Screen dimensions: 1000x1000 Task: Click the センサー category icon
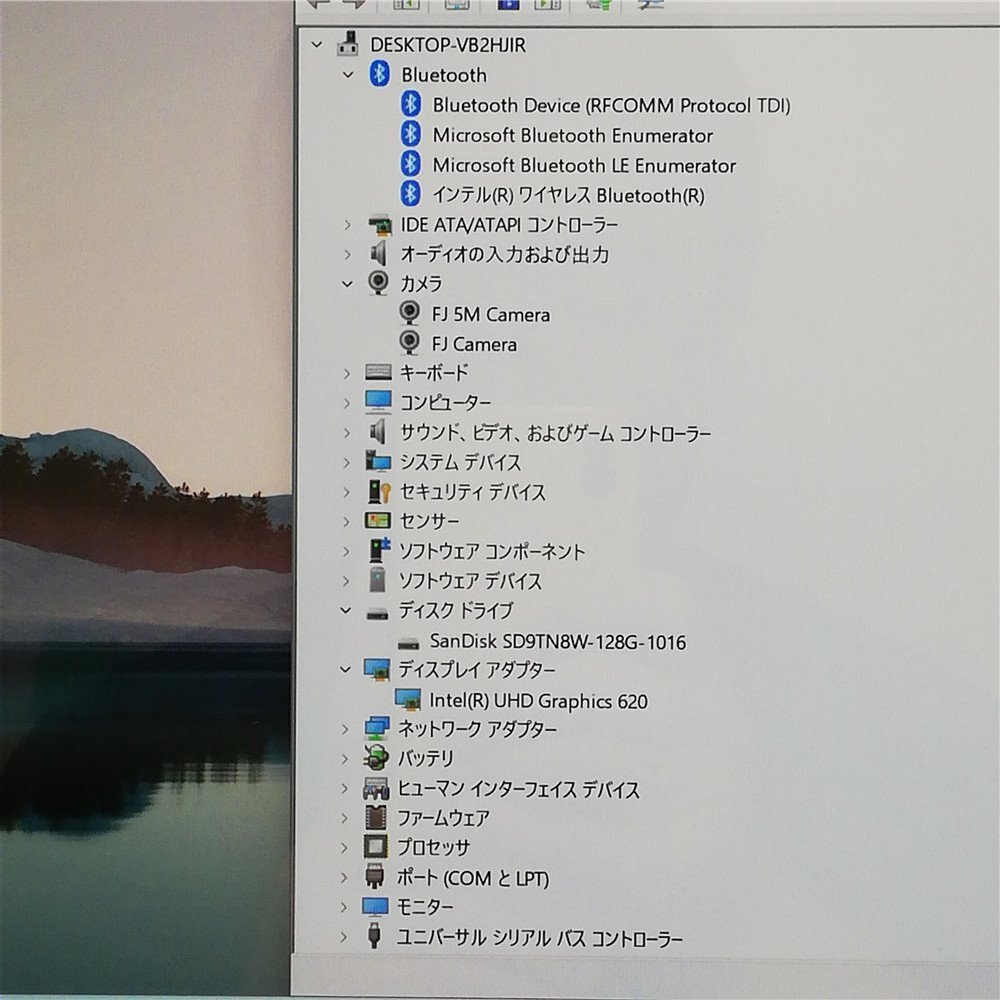coord(378,520)
